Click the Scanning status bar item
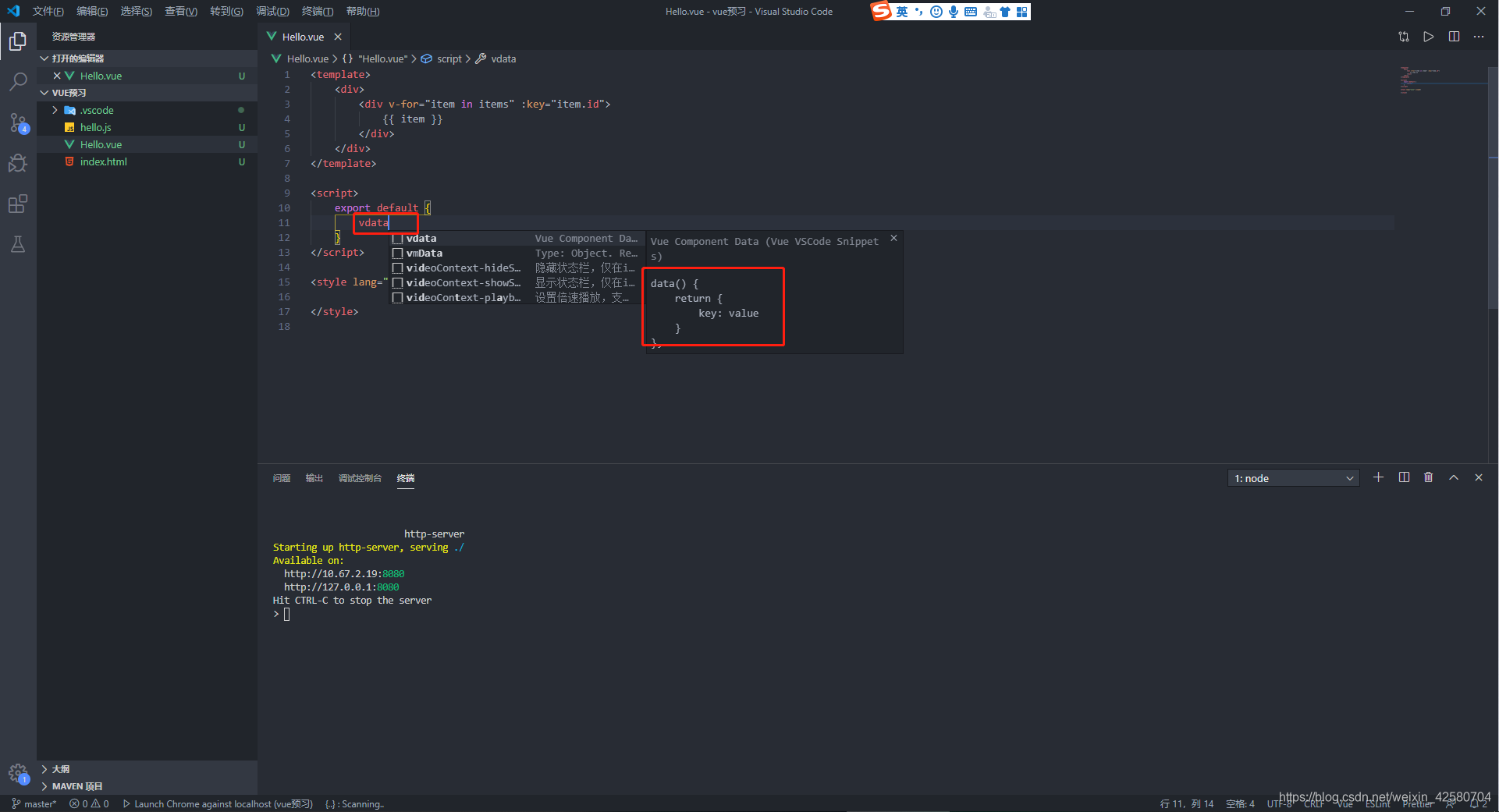Viewport: 1499px width, 812px height. pyautogui.click(x=355, y=804)
